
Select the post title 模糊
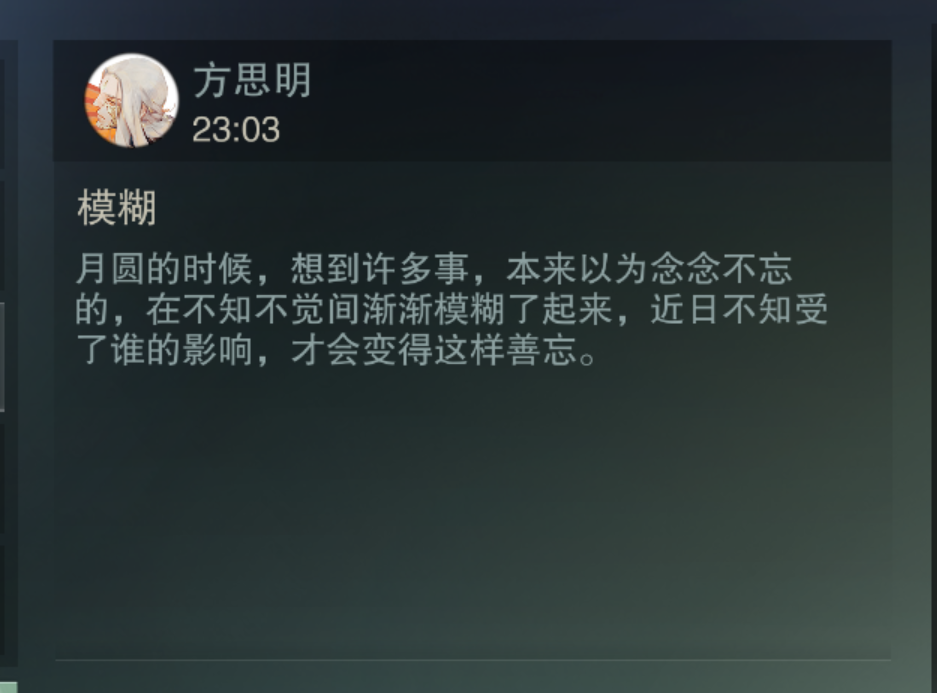pos(117,207)
